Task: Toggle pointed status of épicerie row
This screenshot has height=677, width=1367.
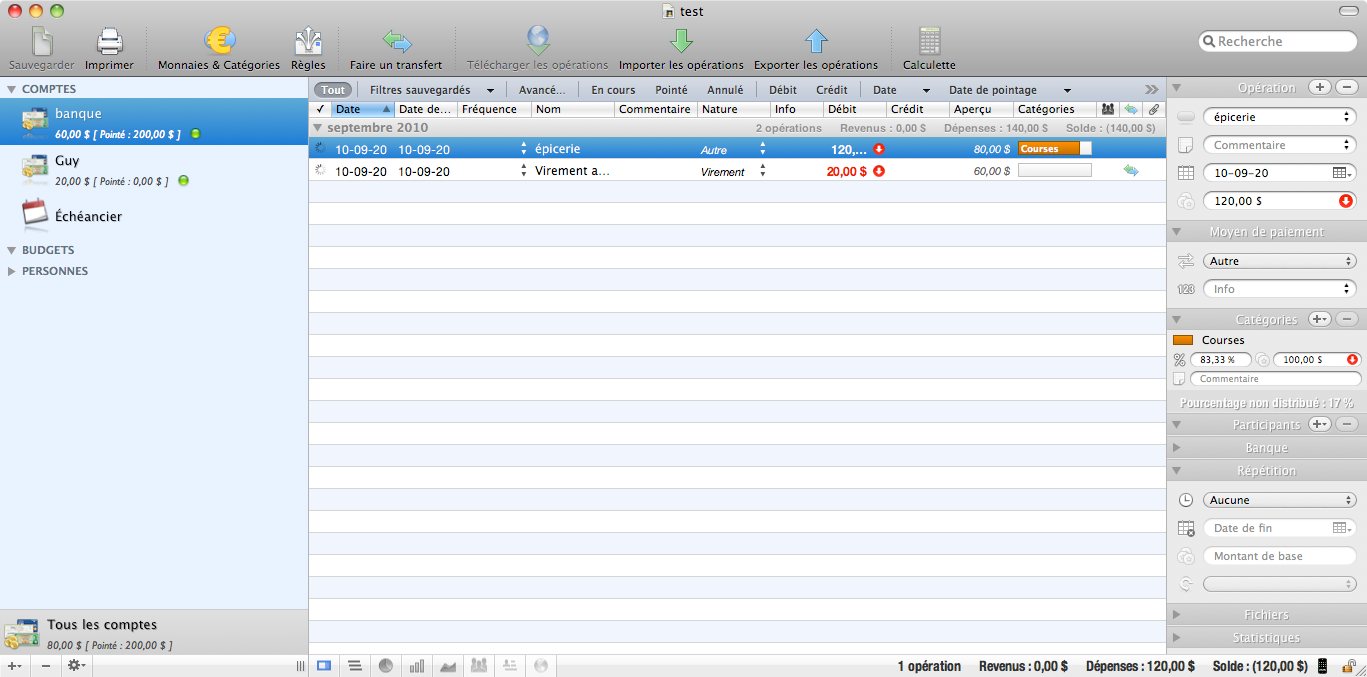Action: click(320, 149)
